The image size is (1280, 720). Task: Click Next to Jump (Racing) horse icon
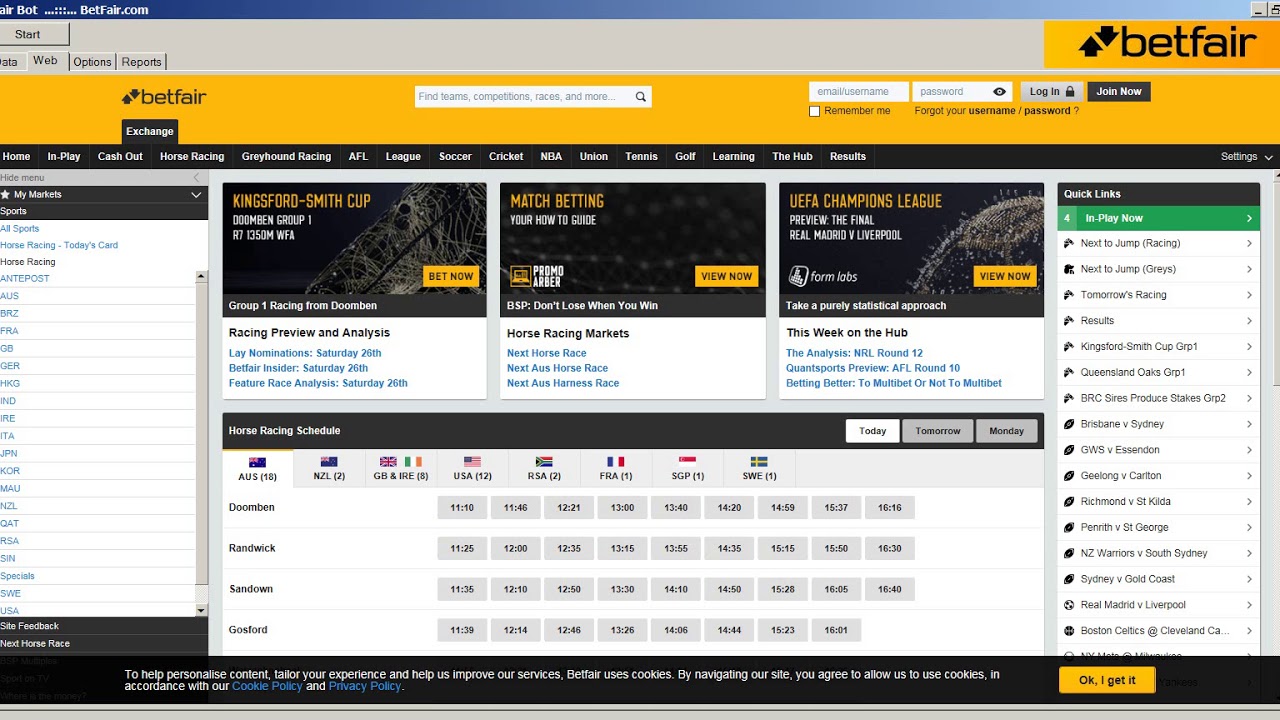coord(1069,243)
